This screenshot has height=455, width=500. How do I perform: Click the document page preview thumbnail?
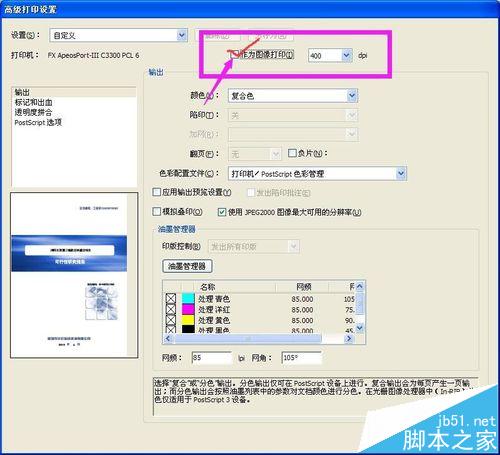pos(74,275)
